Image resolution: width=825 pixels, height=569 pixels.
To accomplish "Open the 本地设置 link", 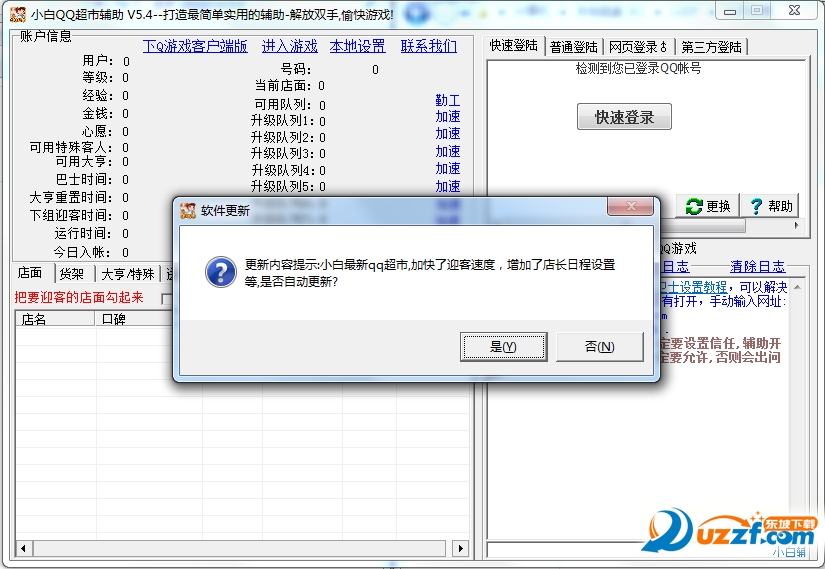I will click(x=357, y=46).
